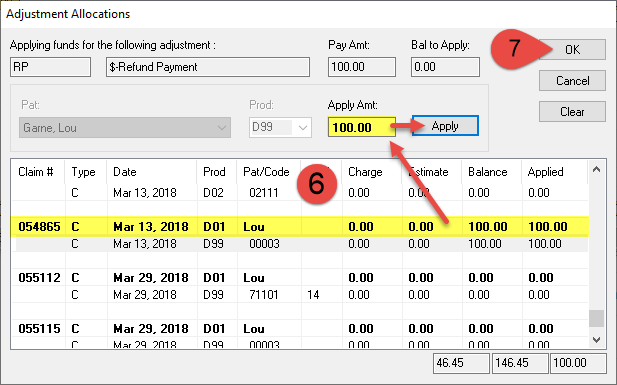Click the 100.00 balance in claim 054865 row
Screen dimensions: 617x385
point(488,227)
